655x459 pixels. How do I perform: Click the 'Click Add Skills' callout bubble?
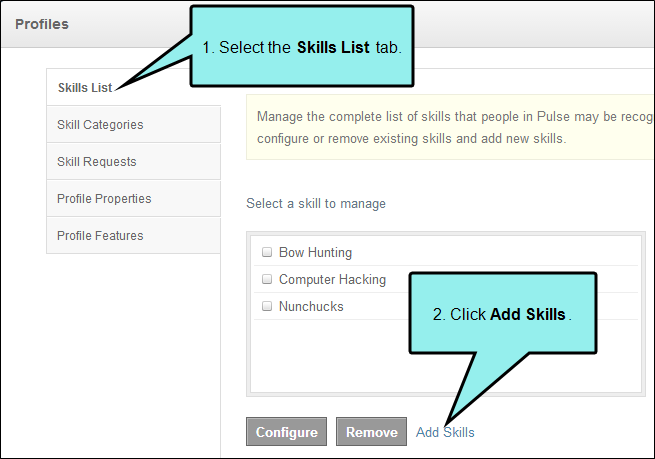pyautogui.click(x=503, y=314)
